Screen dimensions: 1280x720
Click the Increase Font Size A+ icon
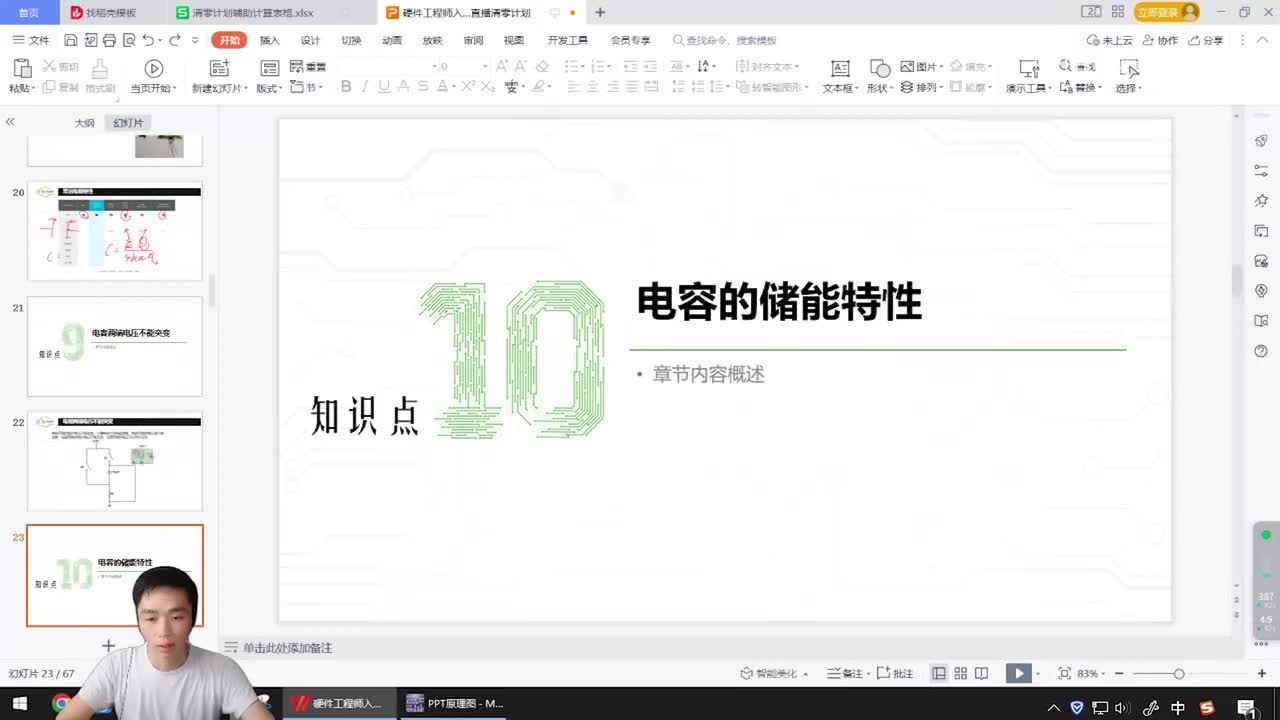501,66
